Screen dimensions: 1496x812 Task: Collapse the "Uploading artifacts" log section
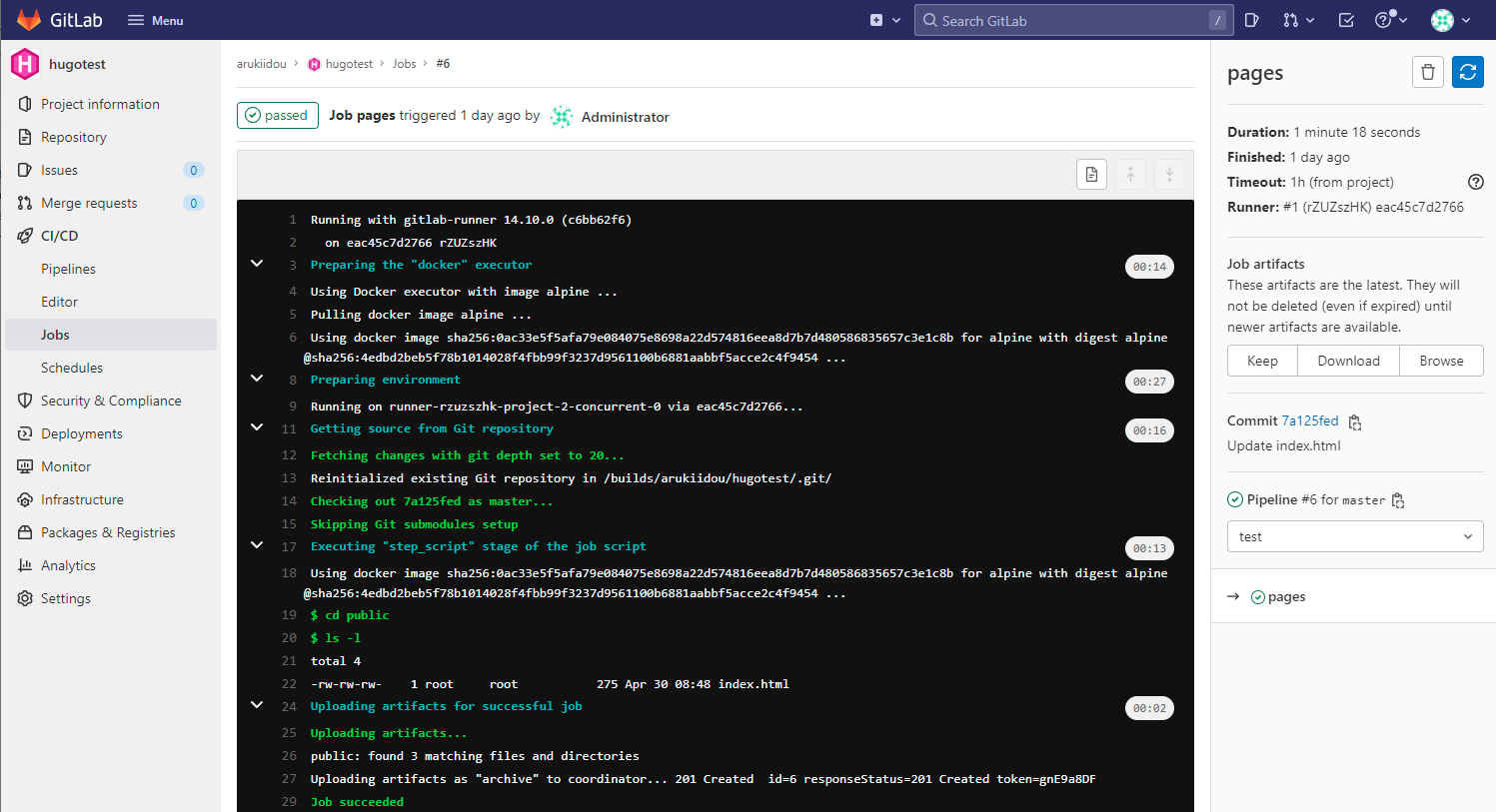tap(257, 704)
